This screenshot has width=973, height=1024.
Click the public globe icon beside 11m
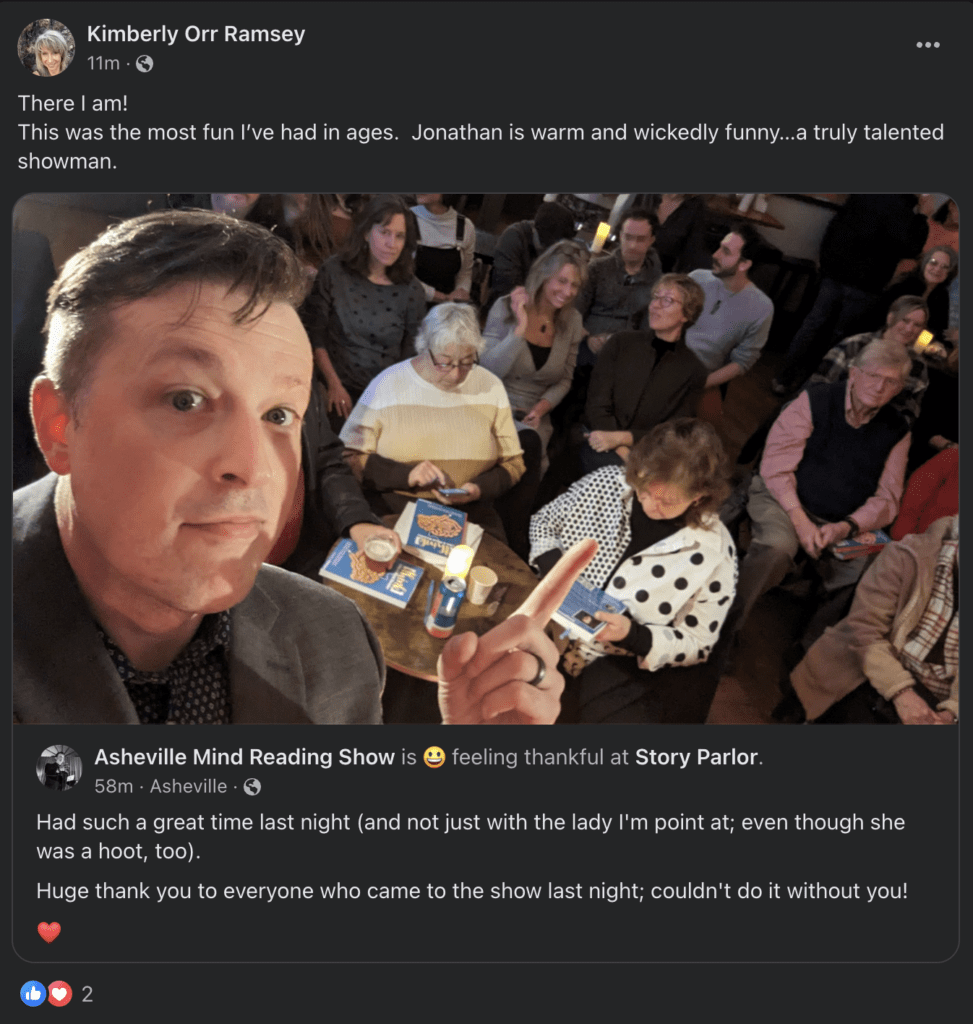tap(145, 64)
